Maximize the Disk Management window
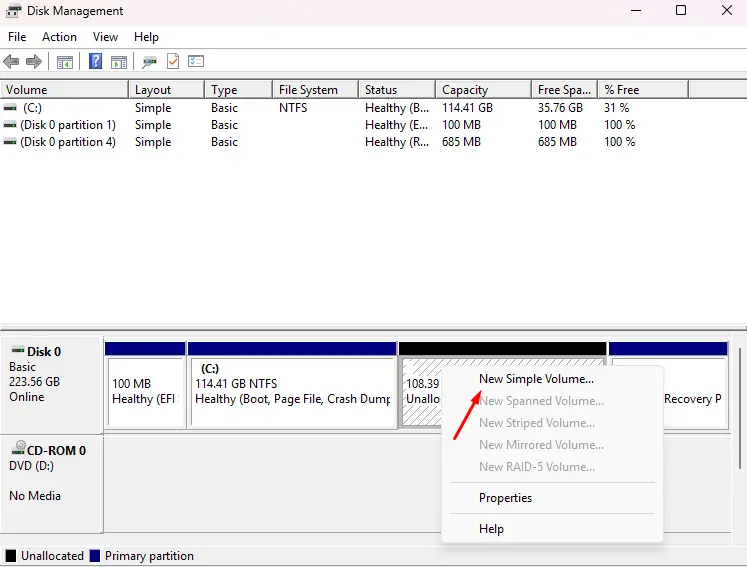The height and width of the screenshot is (567, 747). click(681, 10)
